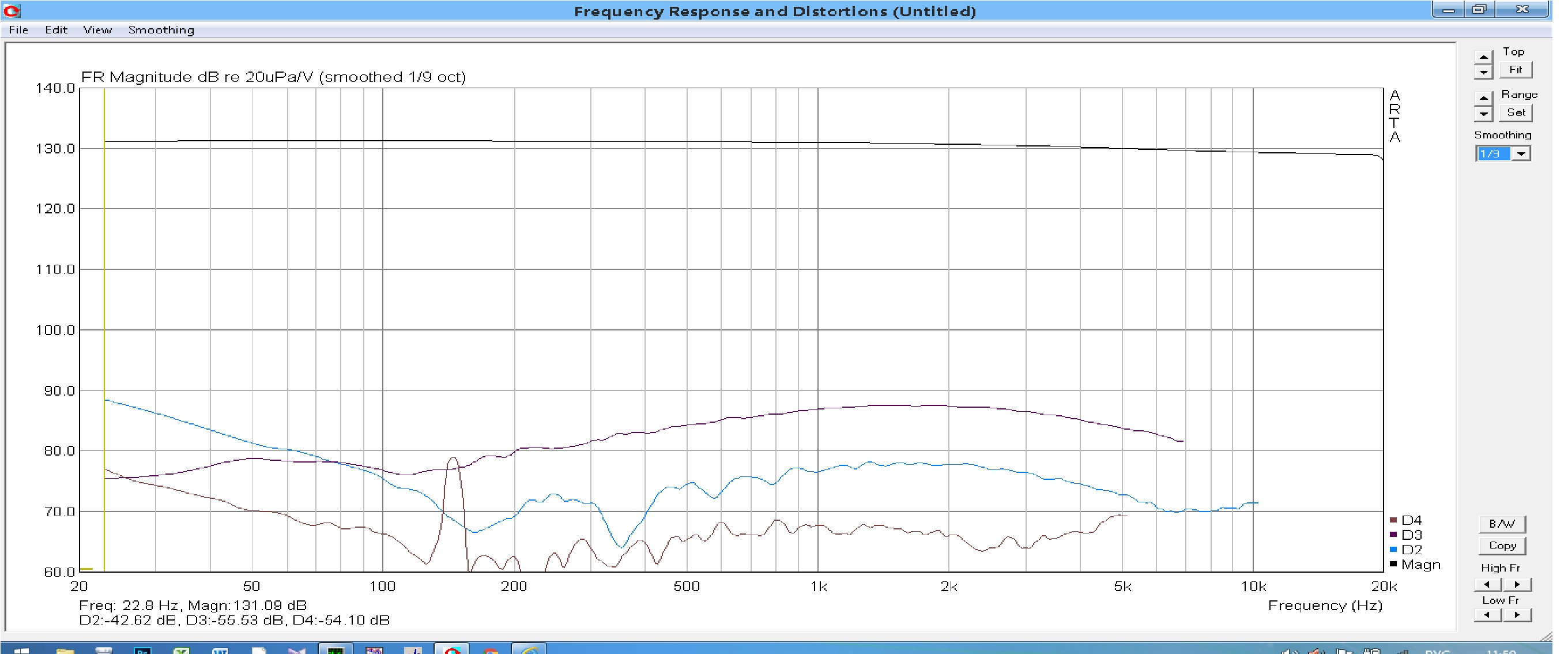Expand the Smoothing 1/9 dropdown arrow

click(1521, 153)
